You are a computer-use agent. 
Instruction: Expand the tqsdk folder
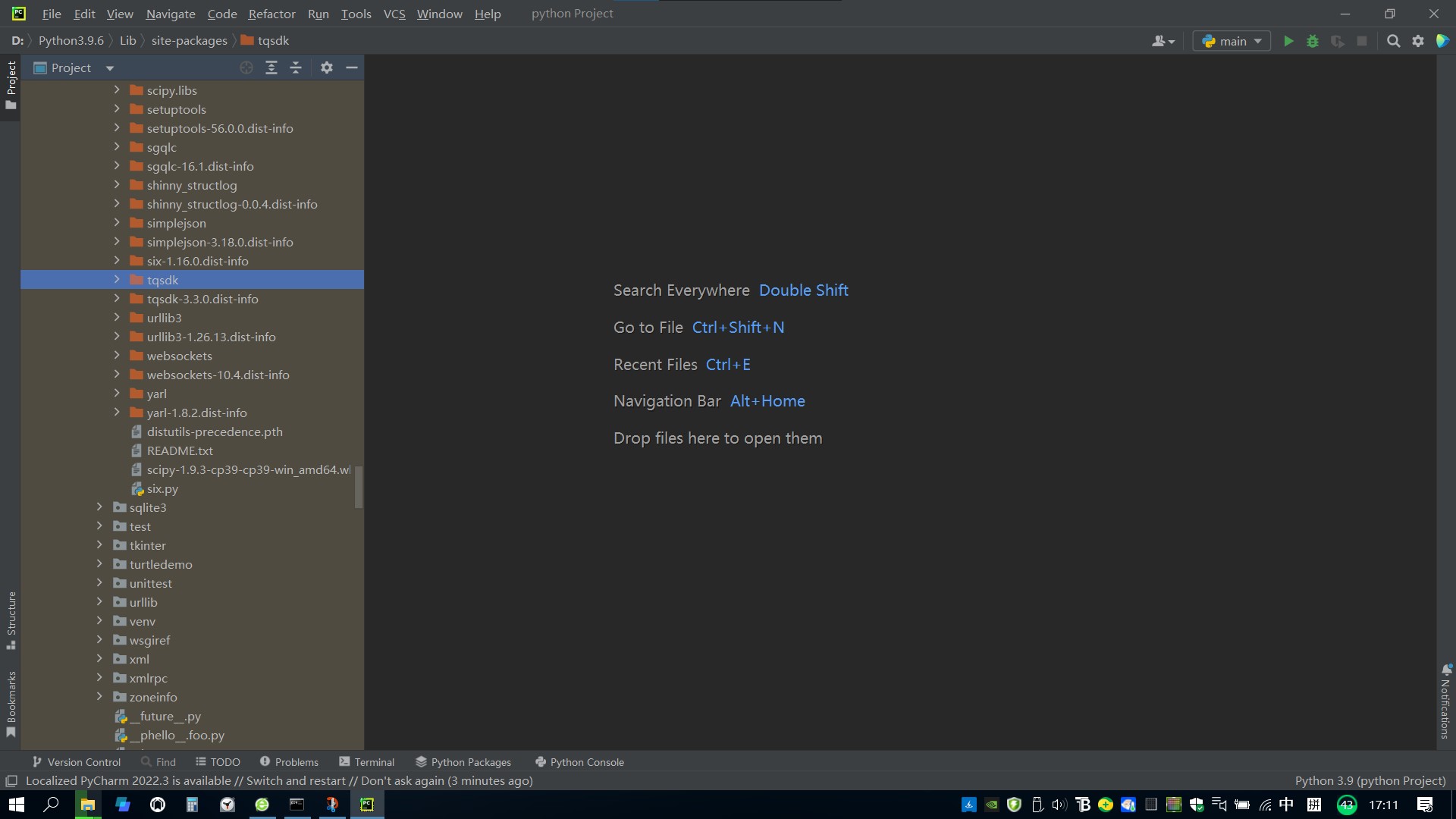click(117, 280)
